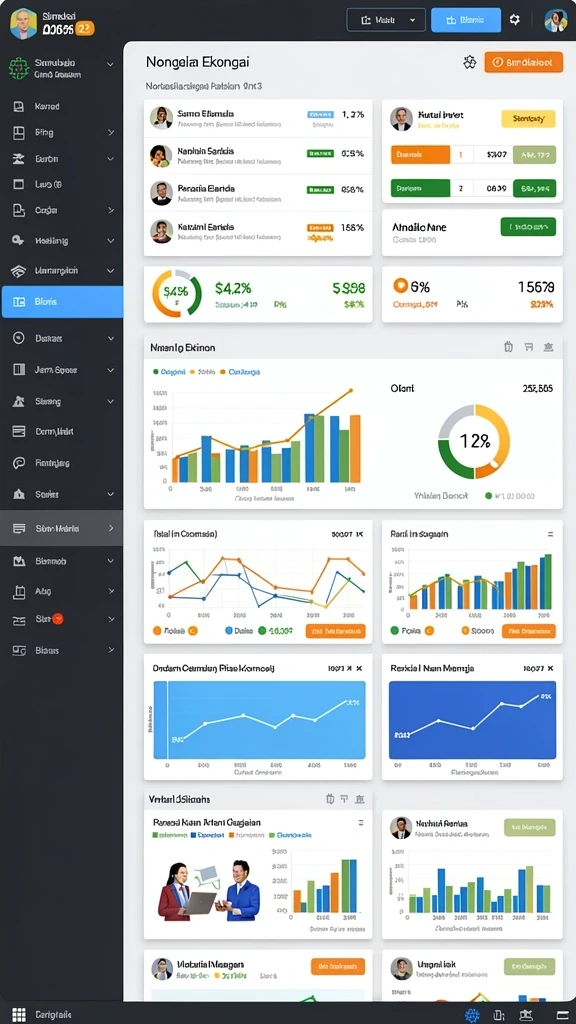Open the user avatar at top right
This screenshot has height=1024, width=576.
[x=556, y=20]
